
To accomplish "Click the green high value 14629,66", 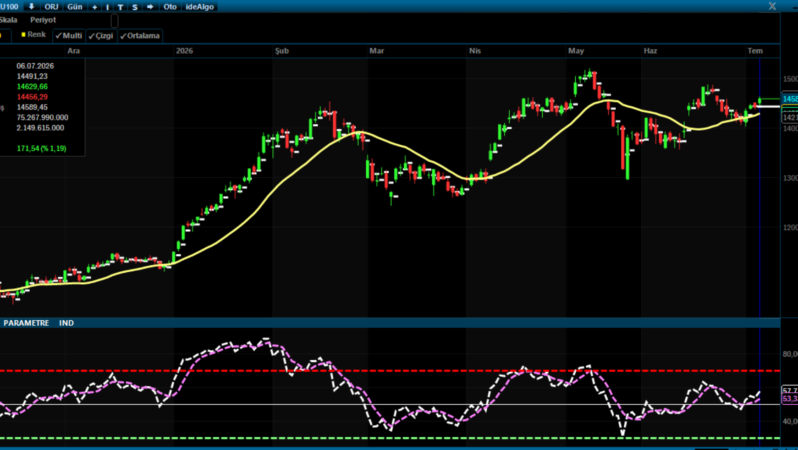I will coord(32,87).
